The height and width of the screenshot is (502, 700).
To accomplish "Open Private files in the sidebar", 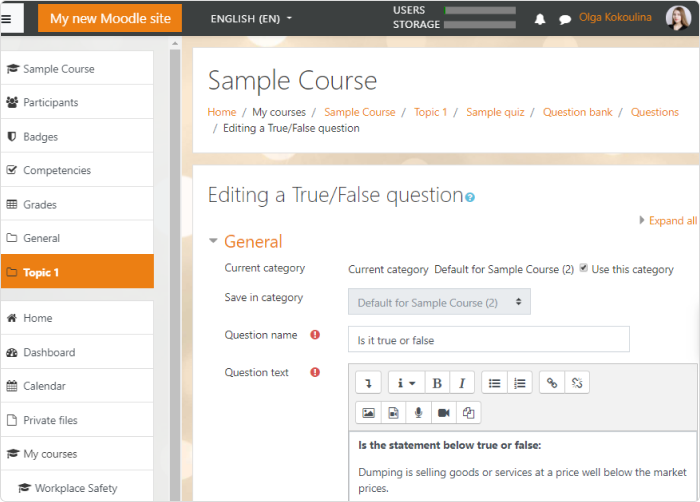I will (77, 420).
